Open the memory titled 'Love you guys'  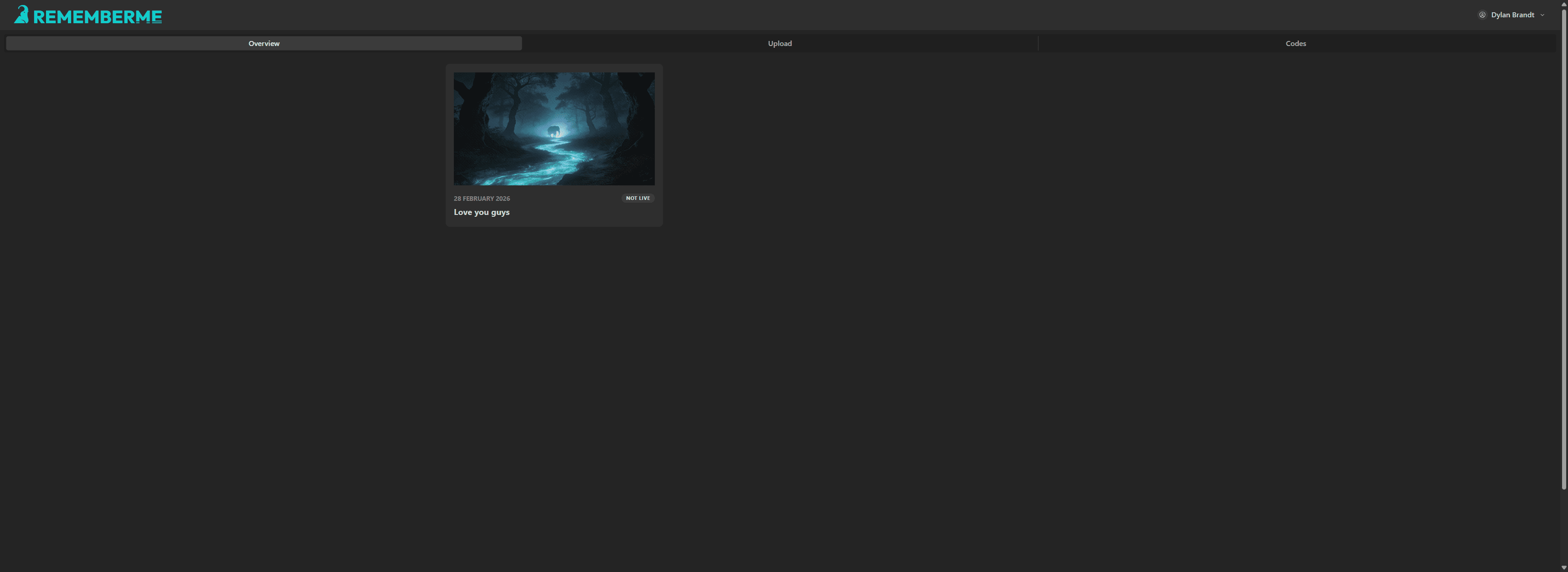(553, 145)
